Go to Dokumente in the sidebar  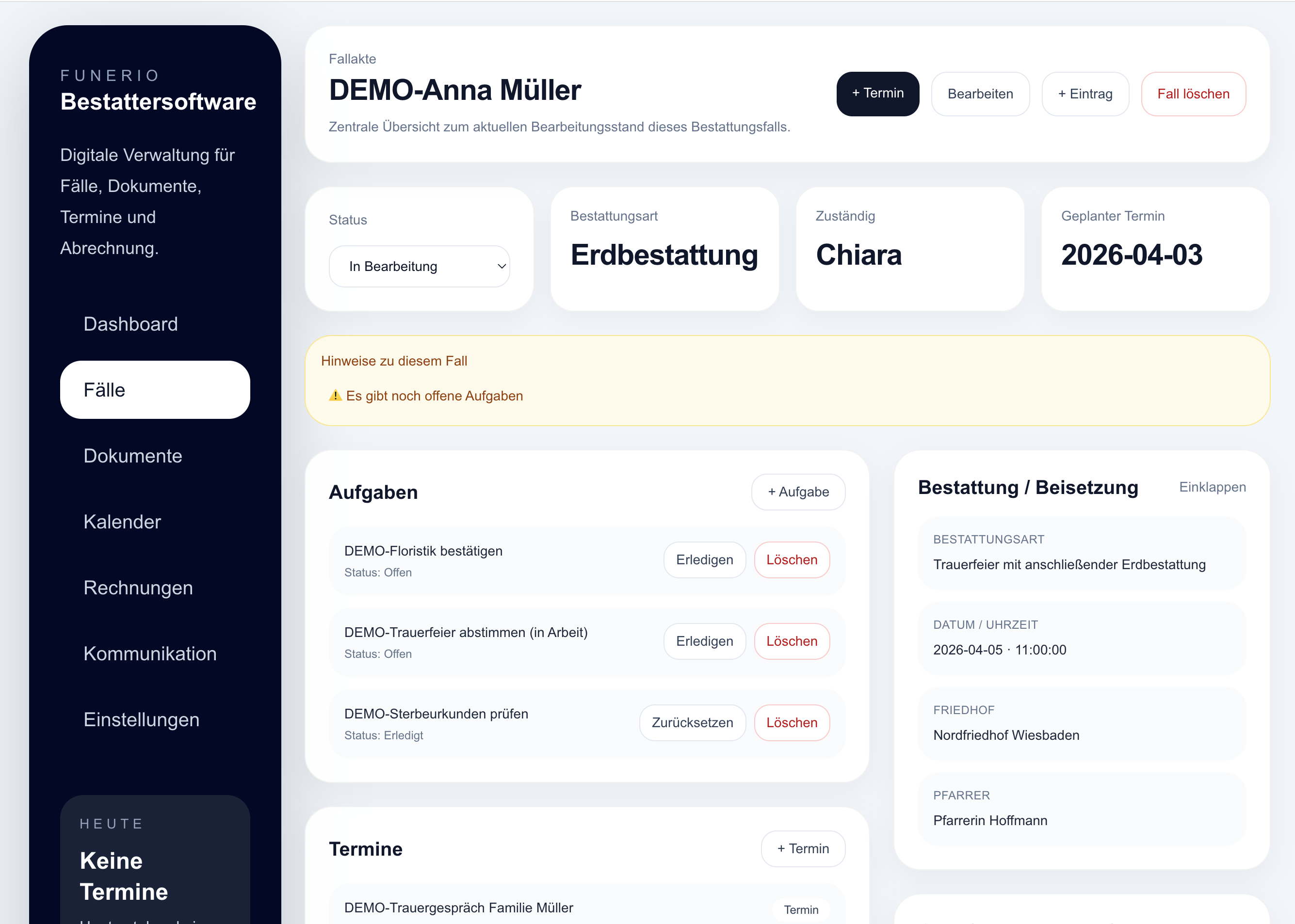pyautogui.click(x=132, y=456)
